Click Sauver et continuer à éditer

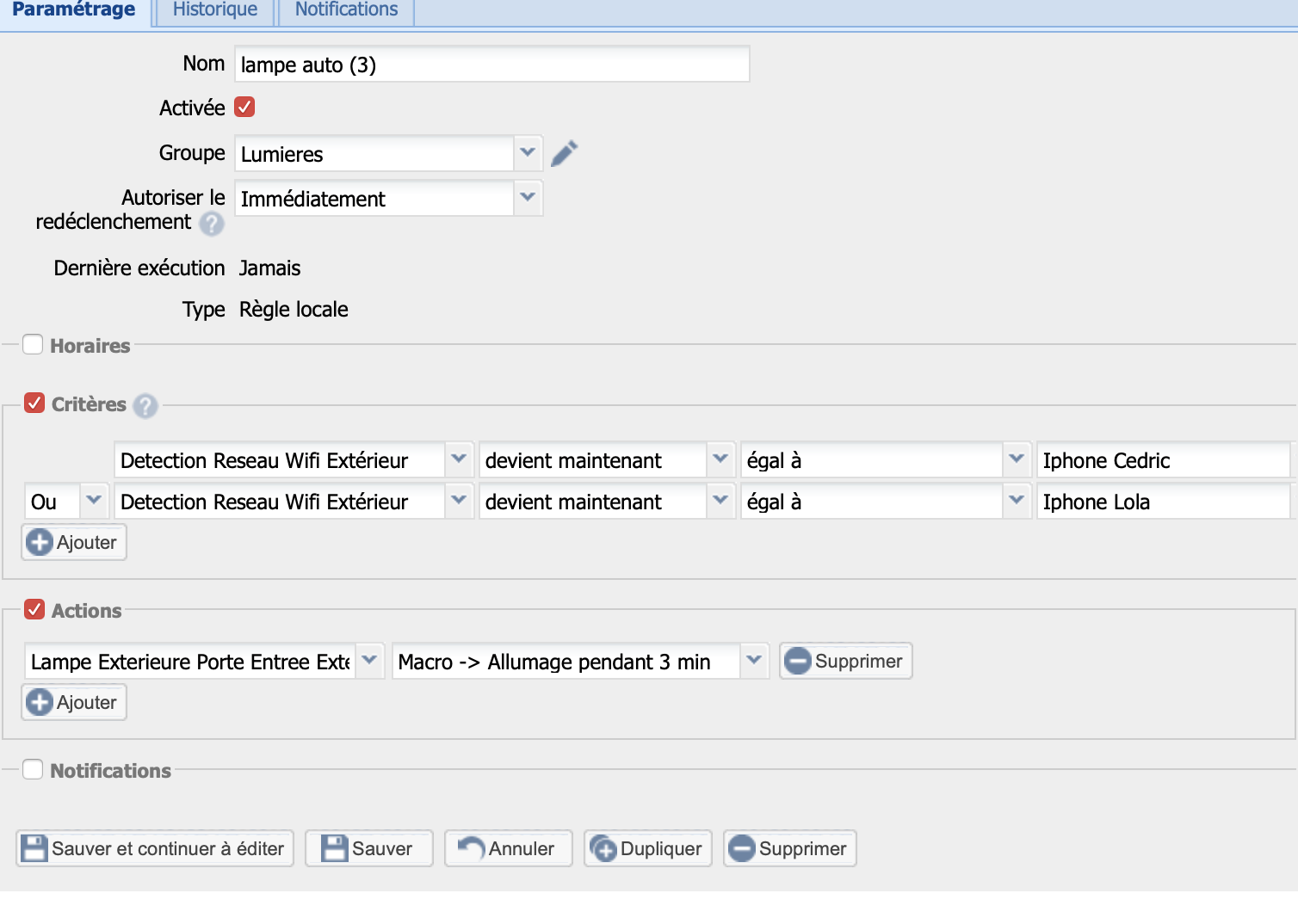pos(155,849)
